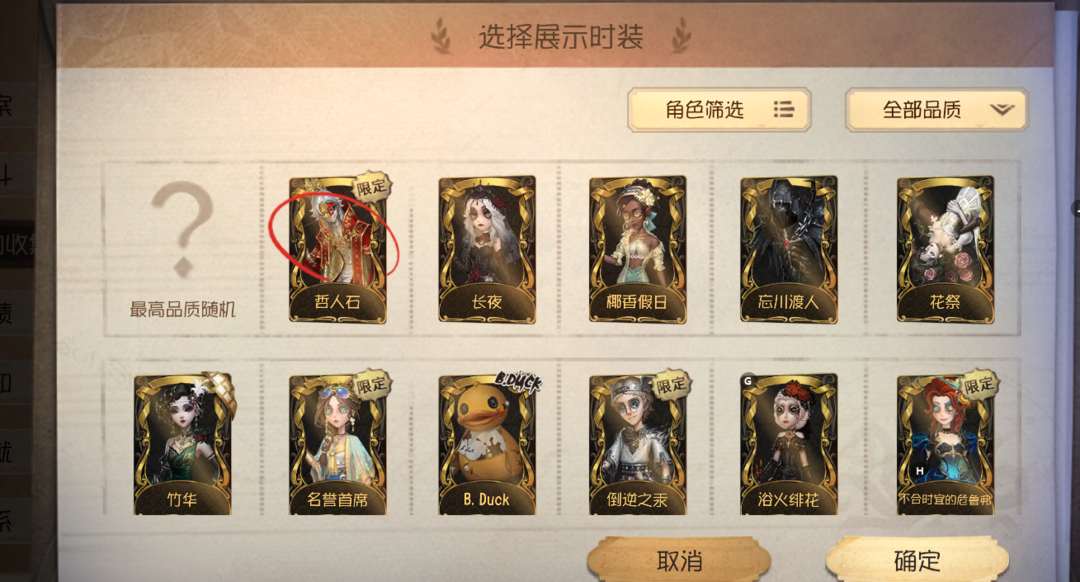Select the 不合时宜的危鲁弗 costume card
Image resolution: width=1080 pixels, height=582 pixels.
pyautogui.click(x=945, y=444)
